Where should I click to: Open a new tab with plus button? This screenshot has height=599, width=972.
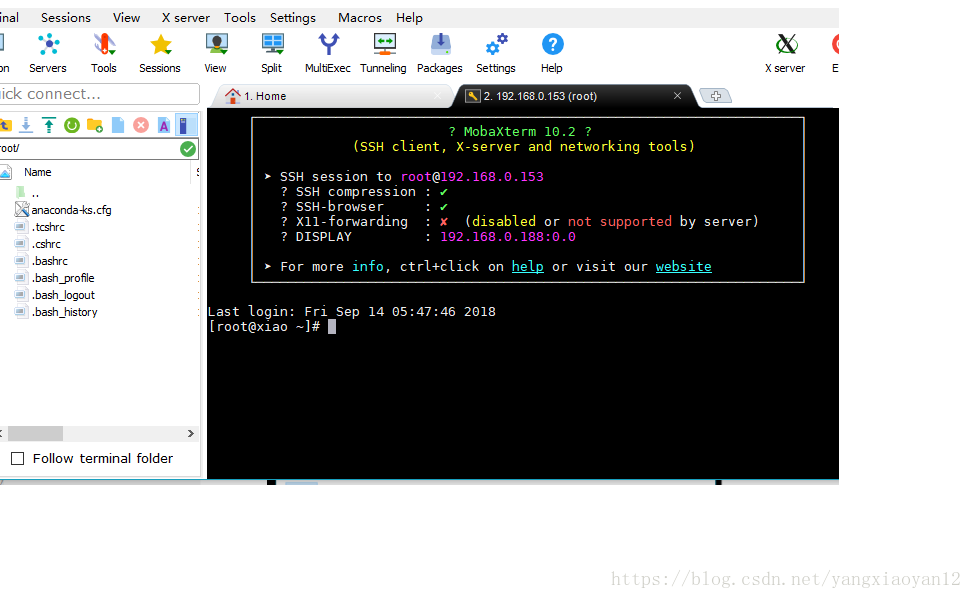tap(716, 95)
